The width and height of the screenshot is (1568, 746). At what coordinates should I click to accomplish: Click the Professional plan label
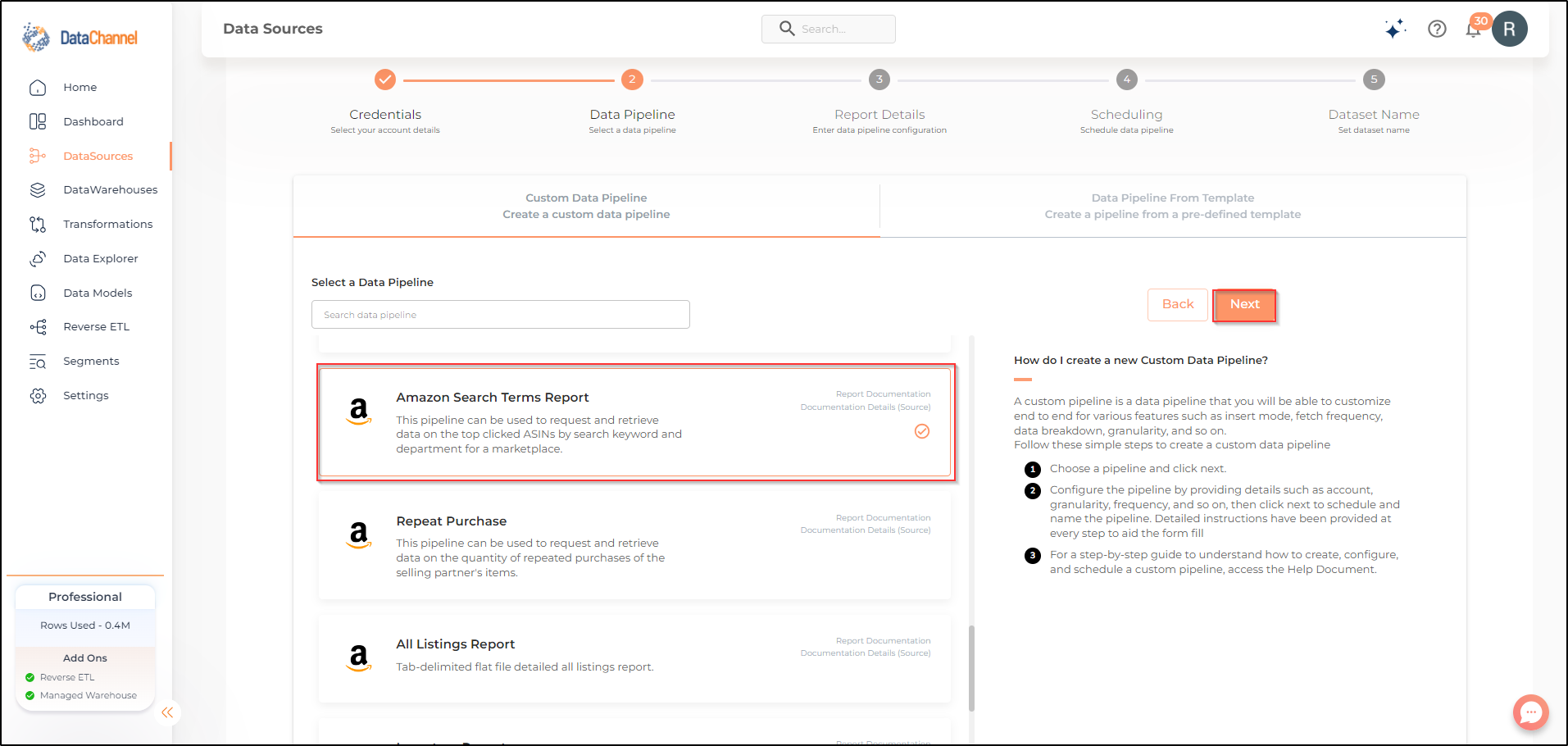coord(85,597)
